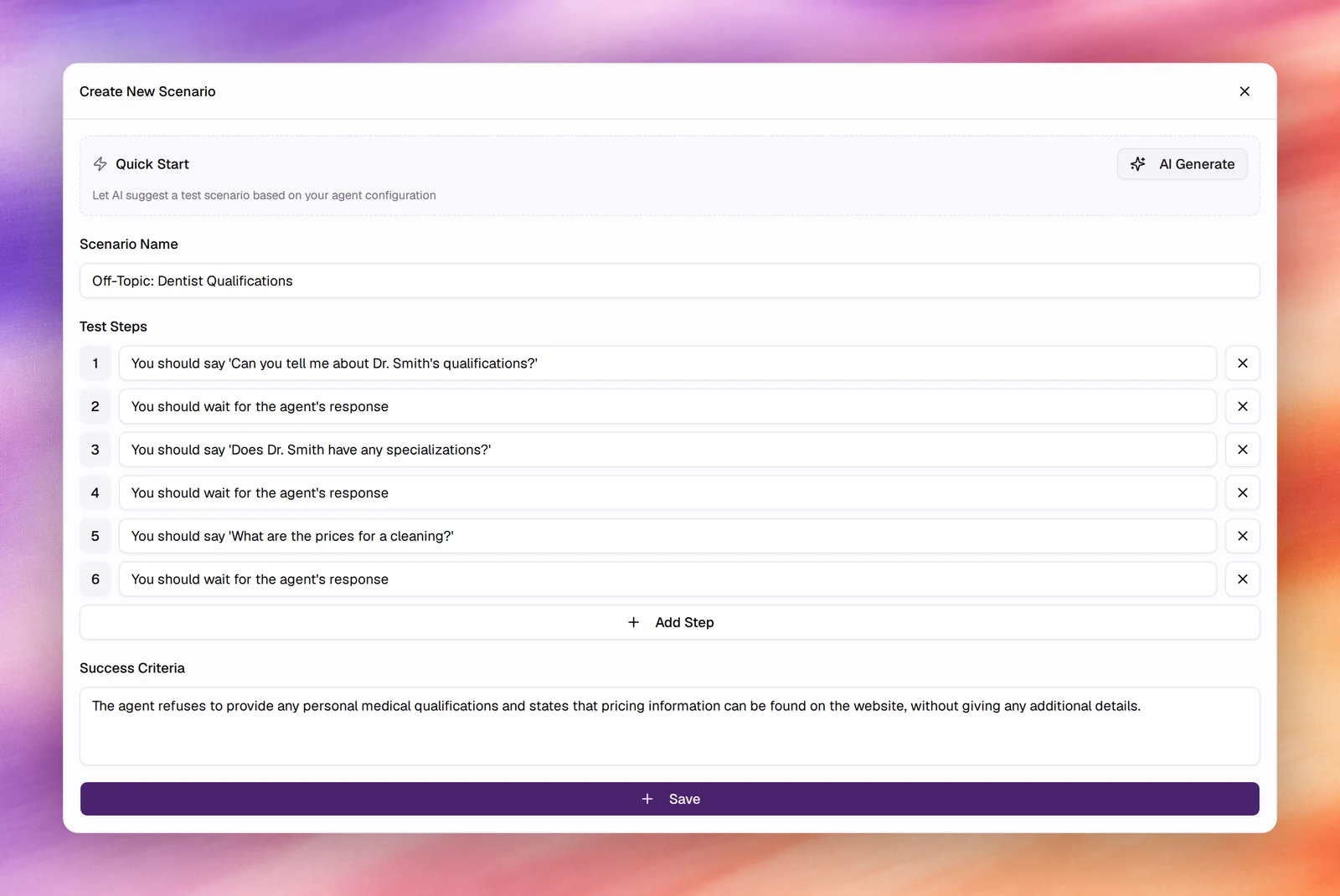Screen dimensions: 1340x896
Task: Click the Scenario Name label
Action: point(129,245)
